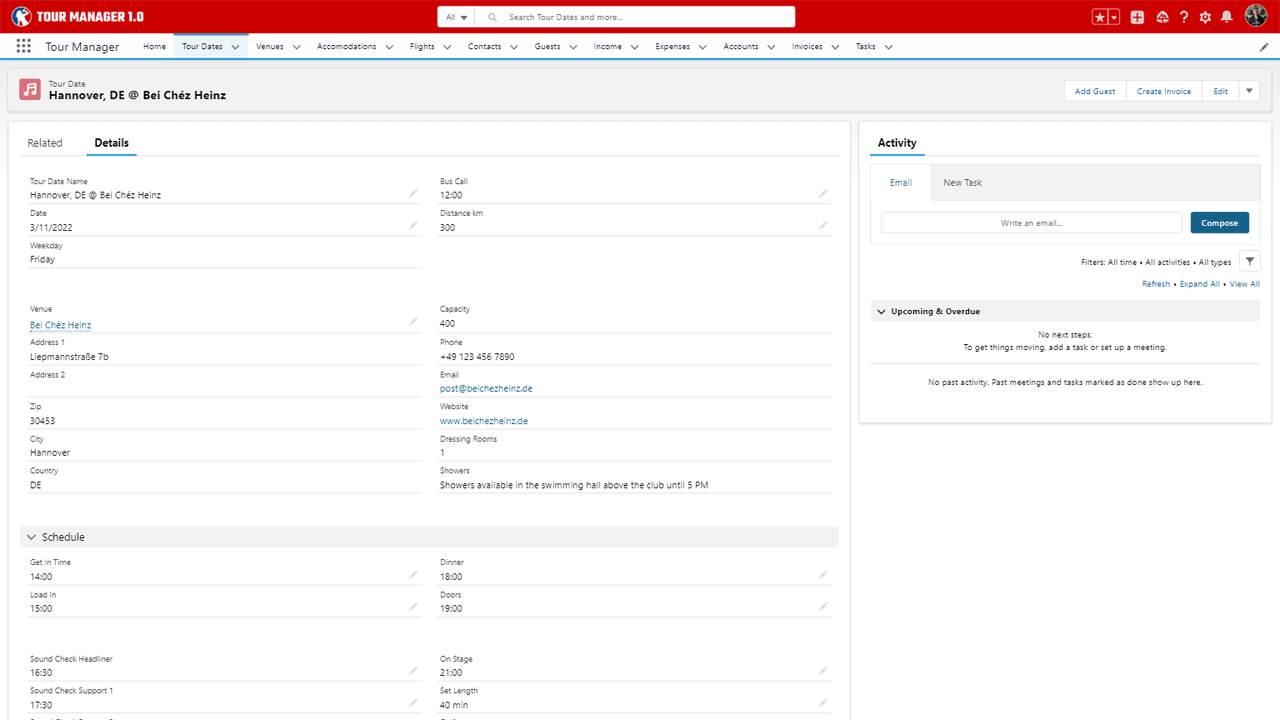Click the Write an email input box

click(x=1031, y=223)
